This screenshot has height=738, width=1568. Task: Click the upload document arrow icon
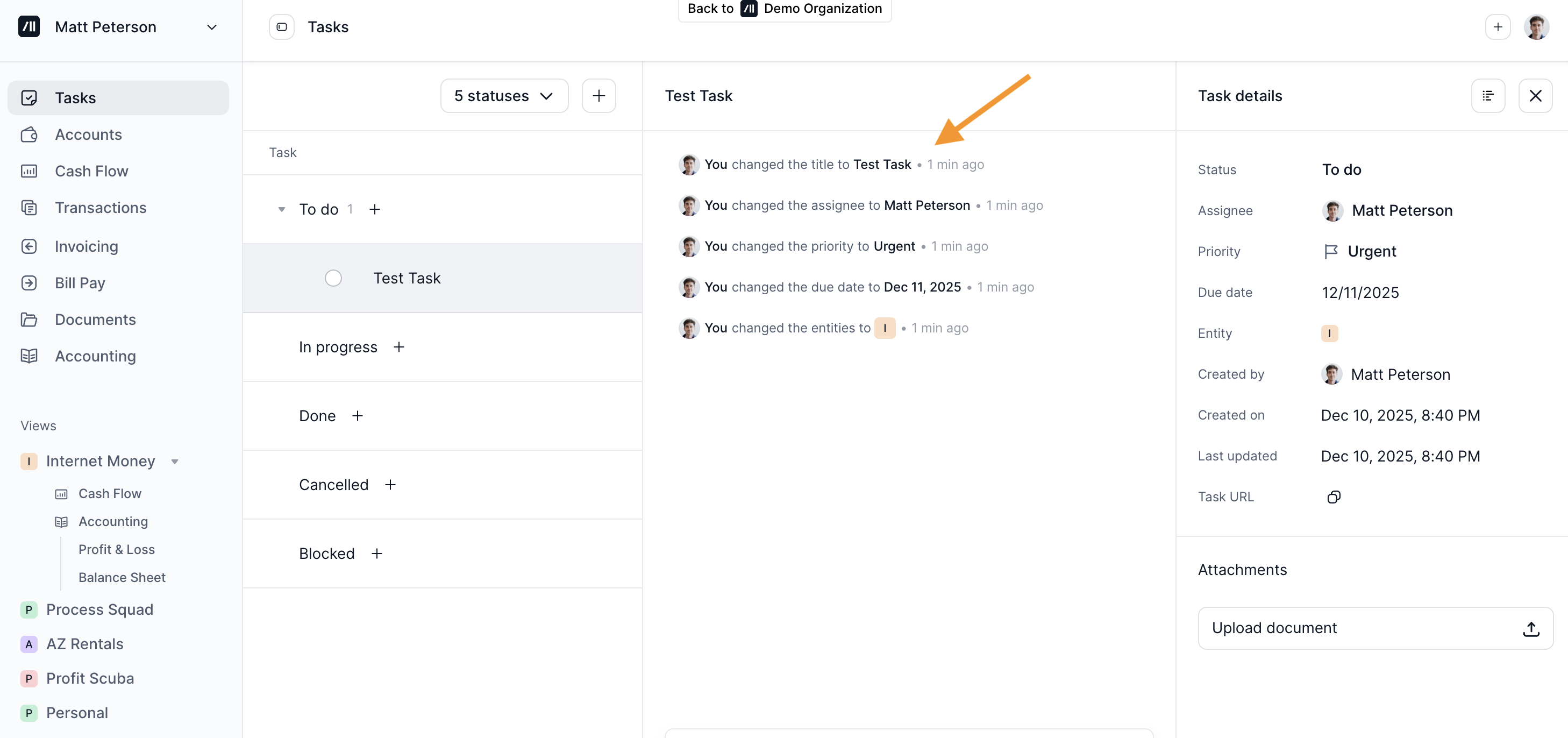(x=1530, y=628)
